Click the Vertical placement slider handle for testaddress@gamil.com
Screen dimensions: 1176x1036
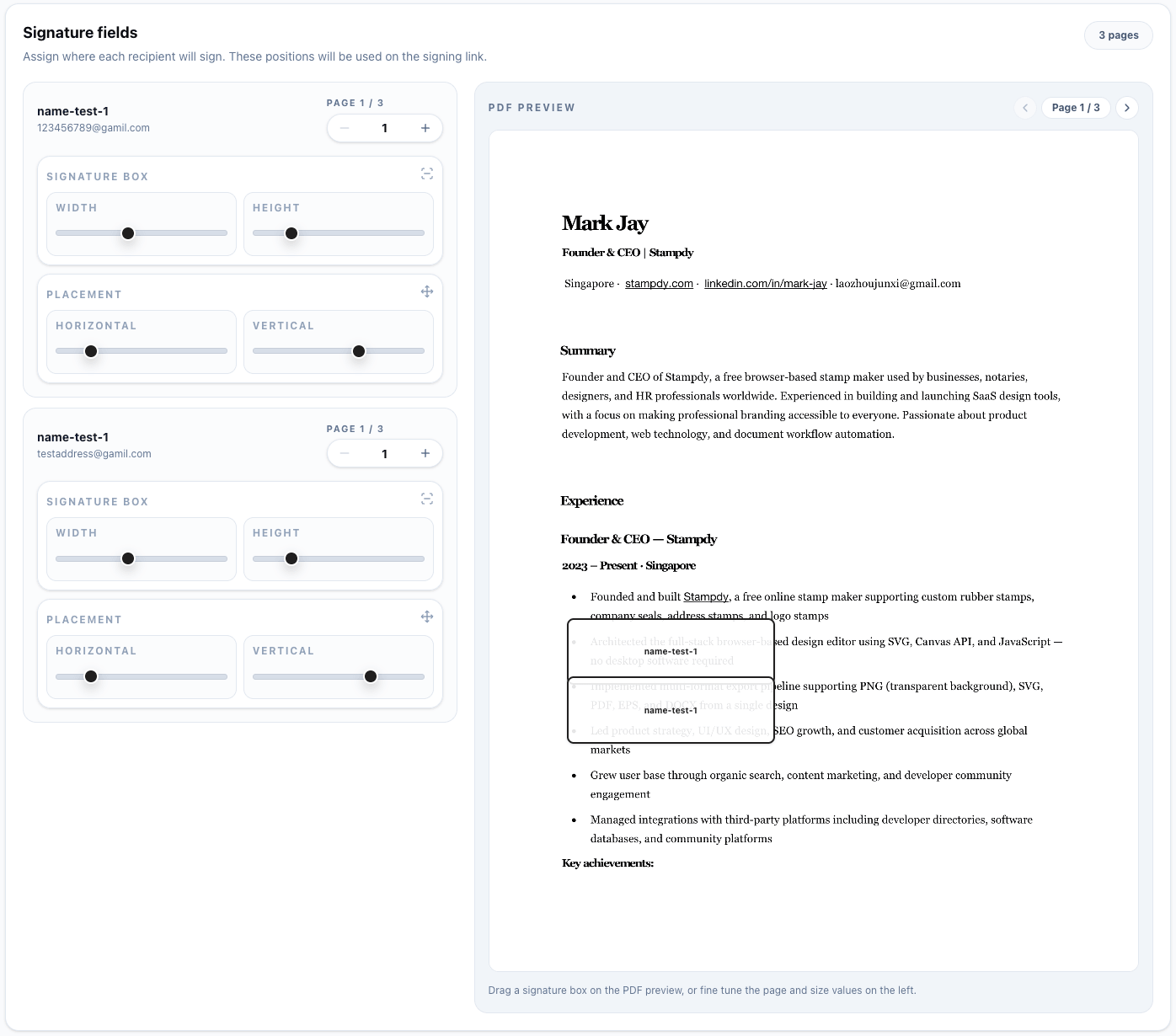pos(371,676)
